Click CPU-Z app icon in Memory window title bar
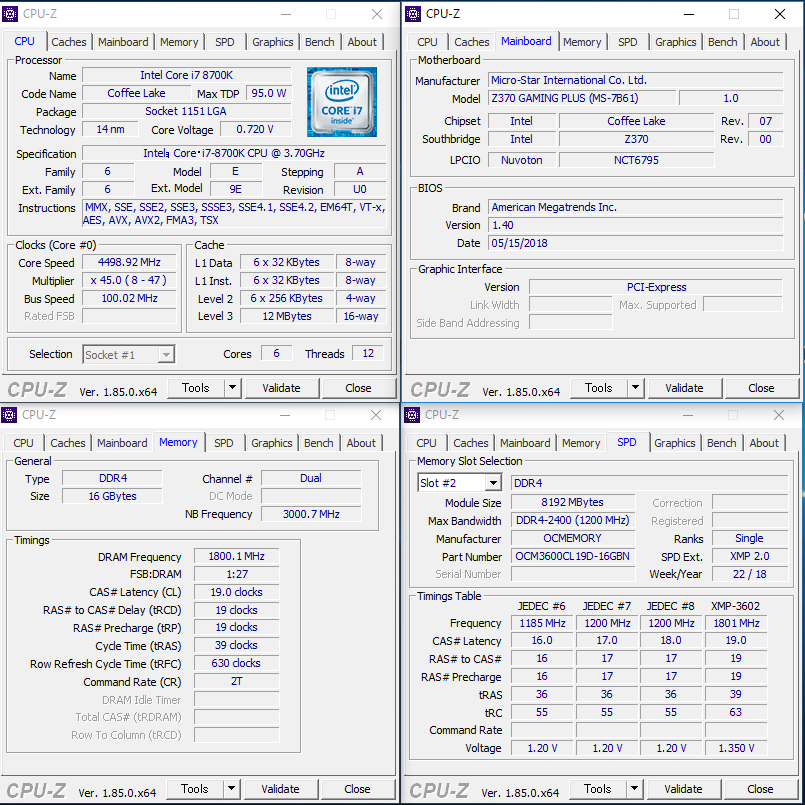Viewport: 805px width, 805px height. tap(9, 415)
